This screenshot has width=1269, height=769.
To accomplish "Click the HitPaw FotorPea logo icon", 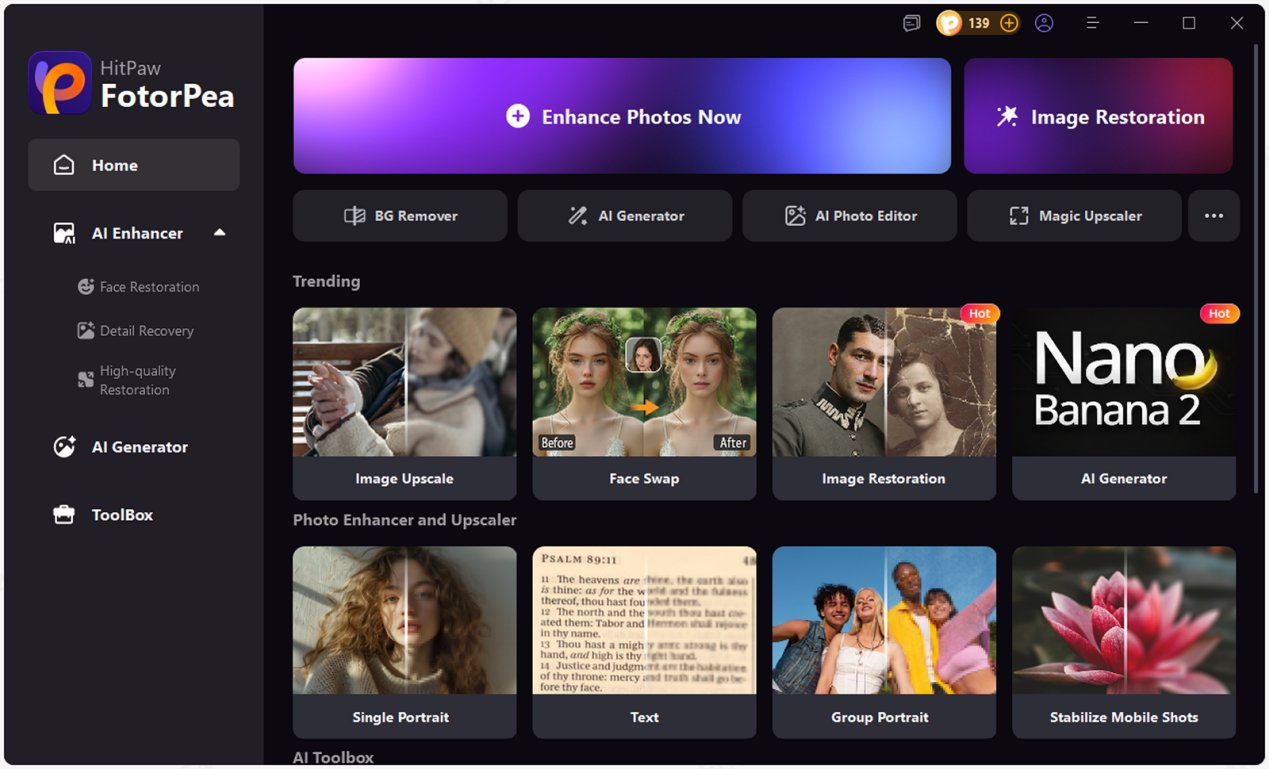I will [x=59, y=83].
